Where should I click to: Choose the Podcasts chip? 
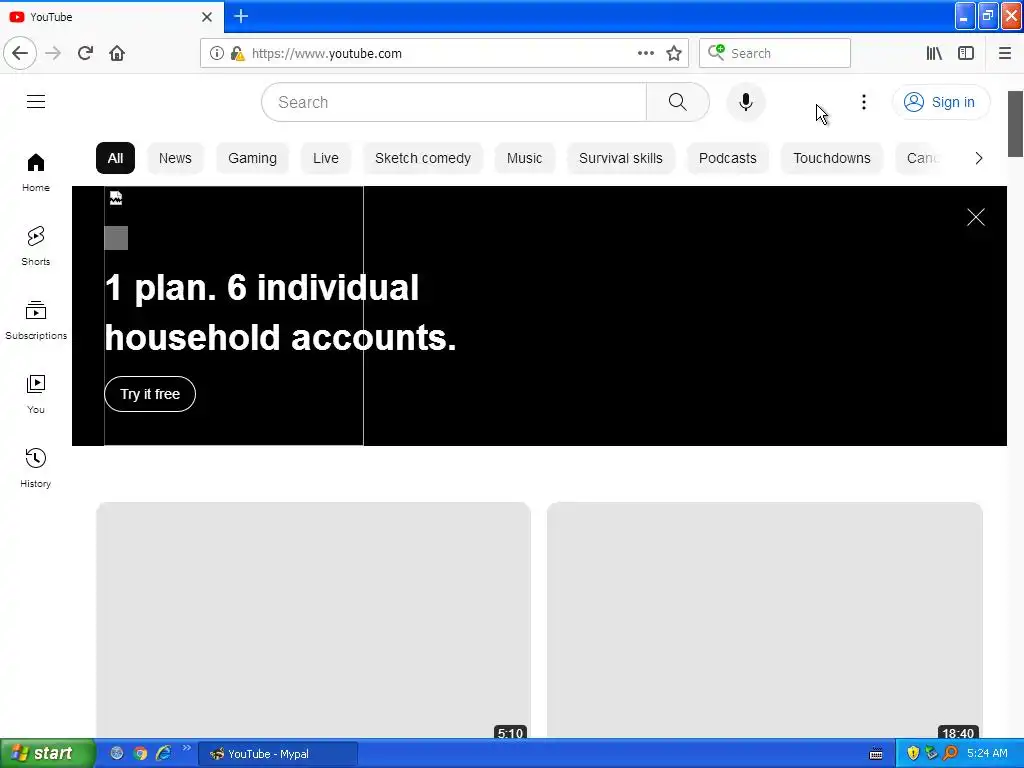point(728,158)
